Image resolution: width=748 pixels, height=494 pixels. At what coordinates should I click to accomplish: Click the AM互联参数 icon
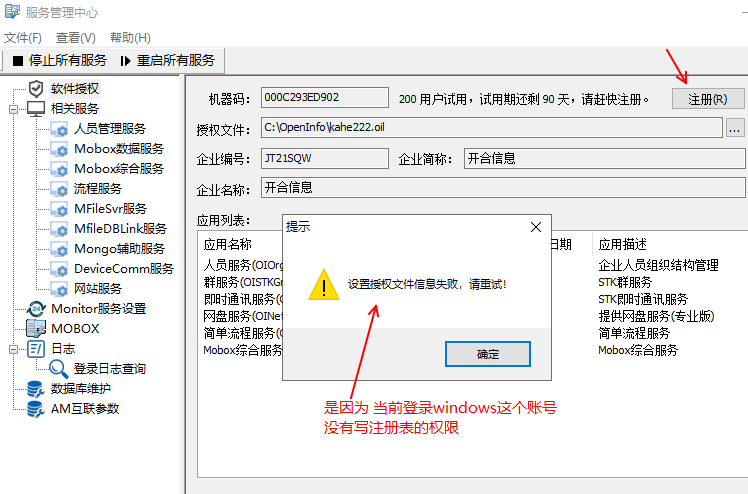tap(36, 408)
